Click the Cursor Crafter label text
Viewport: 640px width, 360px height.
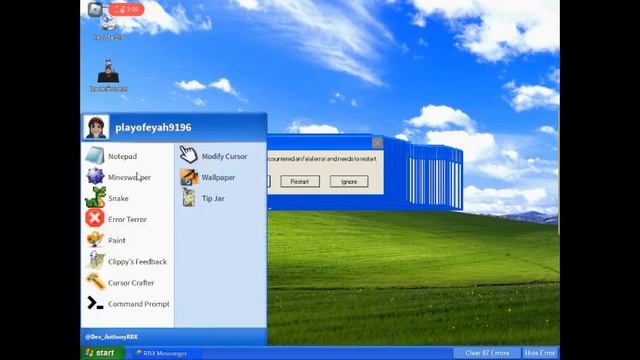[x=131, y=283]
